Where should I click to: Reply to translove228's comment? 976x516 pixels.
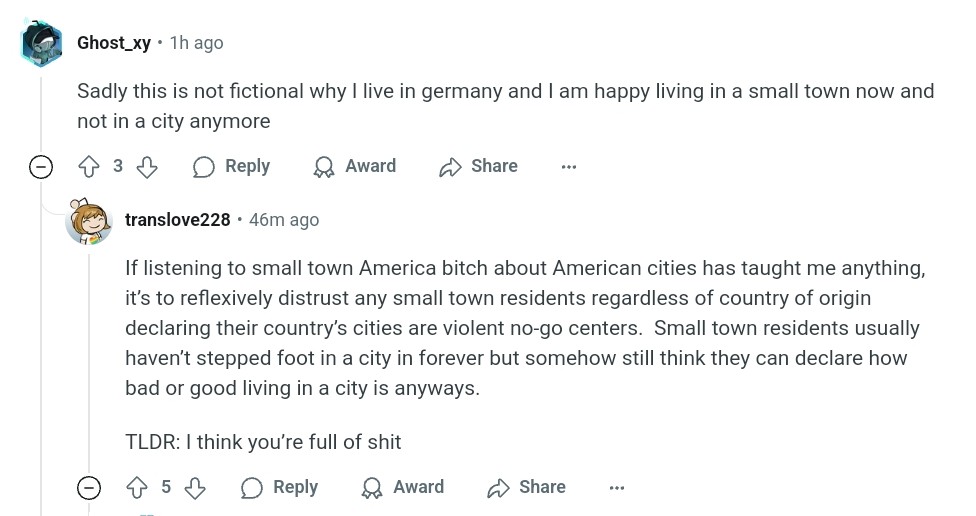tap(280, 488)
